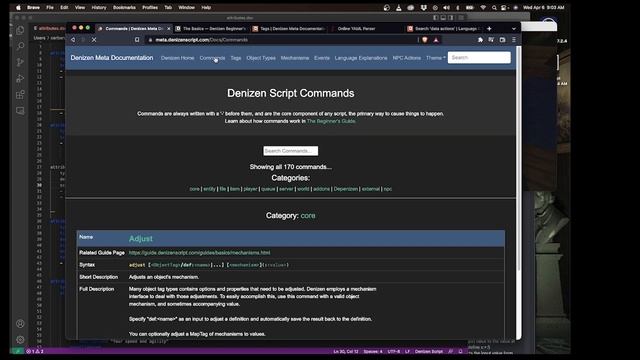The image size is (640, 360).
Task: Open VS Code Explorer sidebar icon
Action: coord(20,30)
